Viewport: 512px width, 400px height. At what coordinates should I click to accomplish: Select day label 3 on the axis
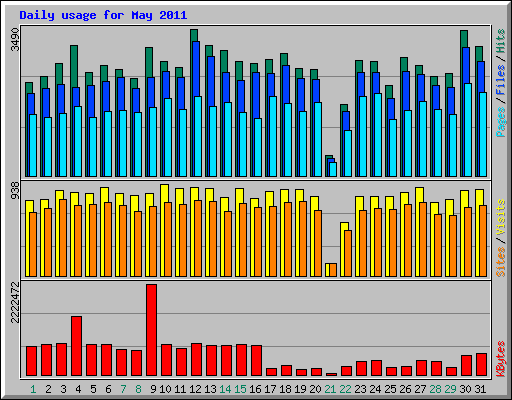coord(63,389)
